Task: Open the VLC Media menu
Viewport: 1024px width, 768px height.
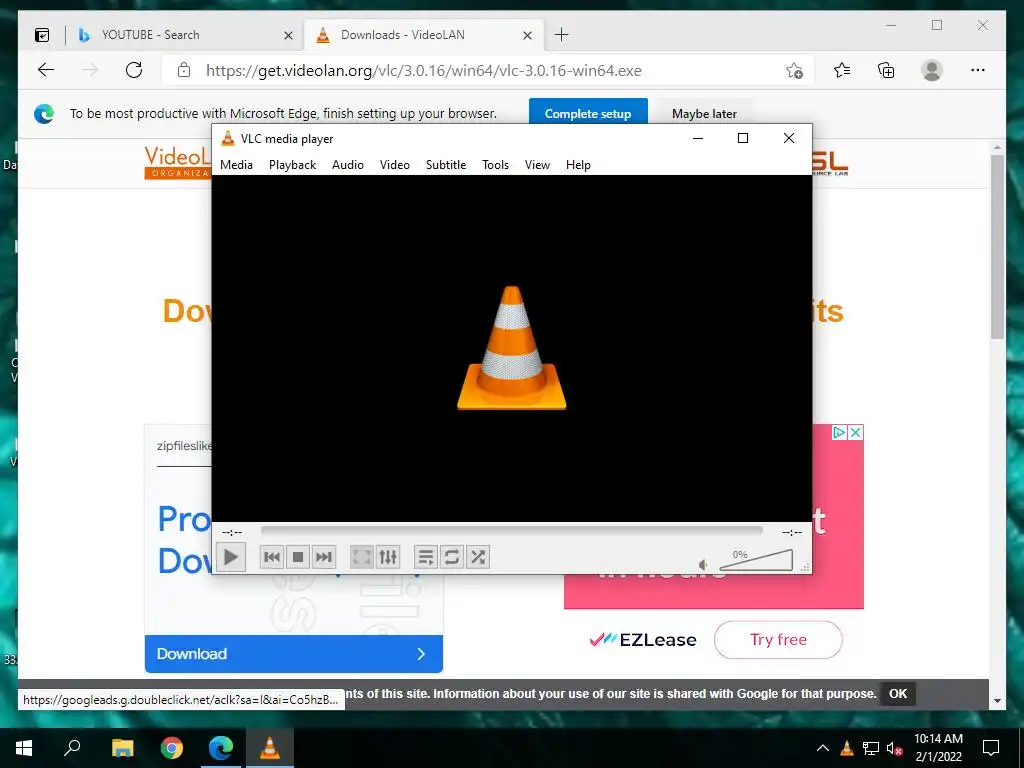Action: (x=236, y=165)
